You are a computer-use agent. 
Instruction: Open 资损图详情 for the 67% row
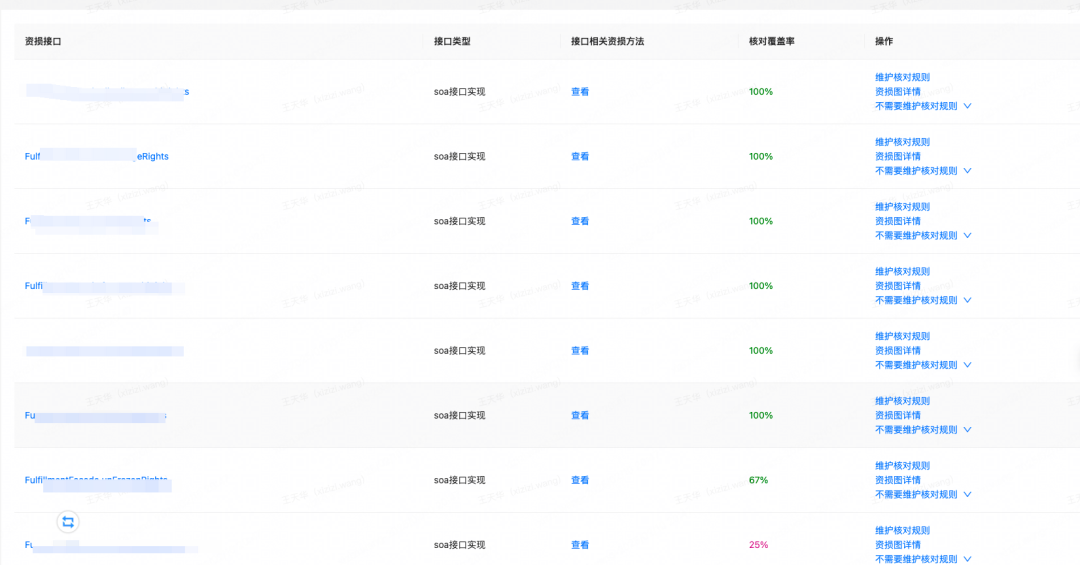point(897,480)
